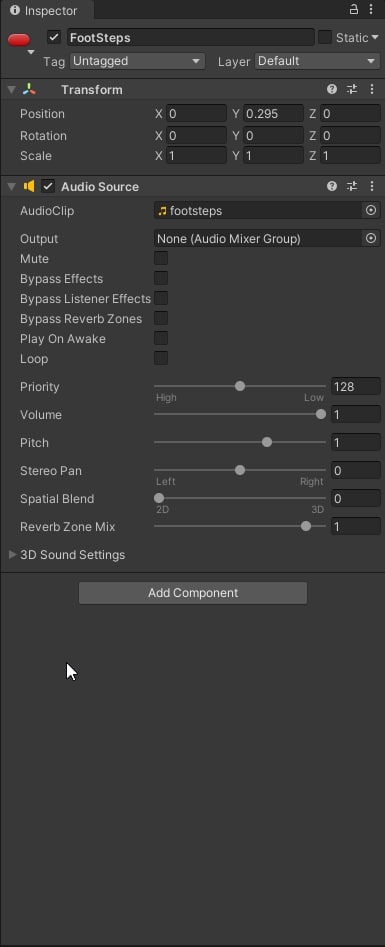Open the Tag dropdown showing Untagged

[137, 61]
